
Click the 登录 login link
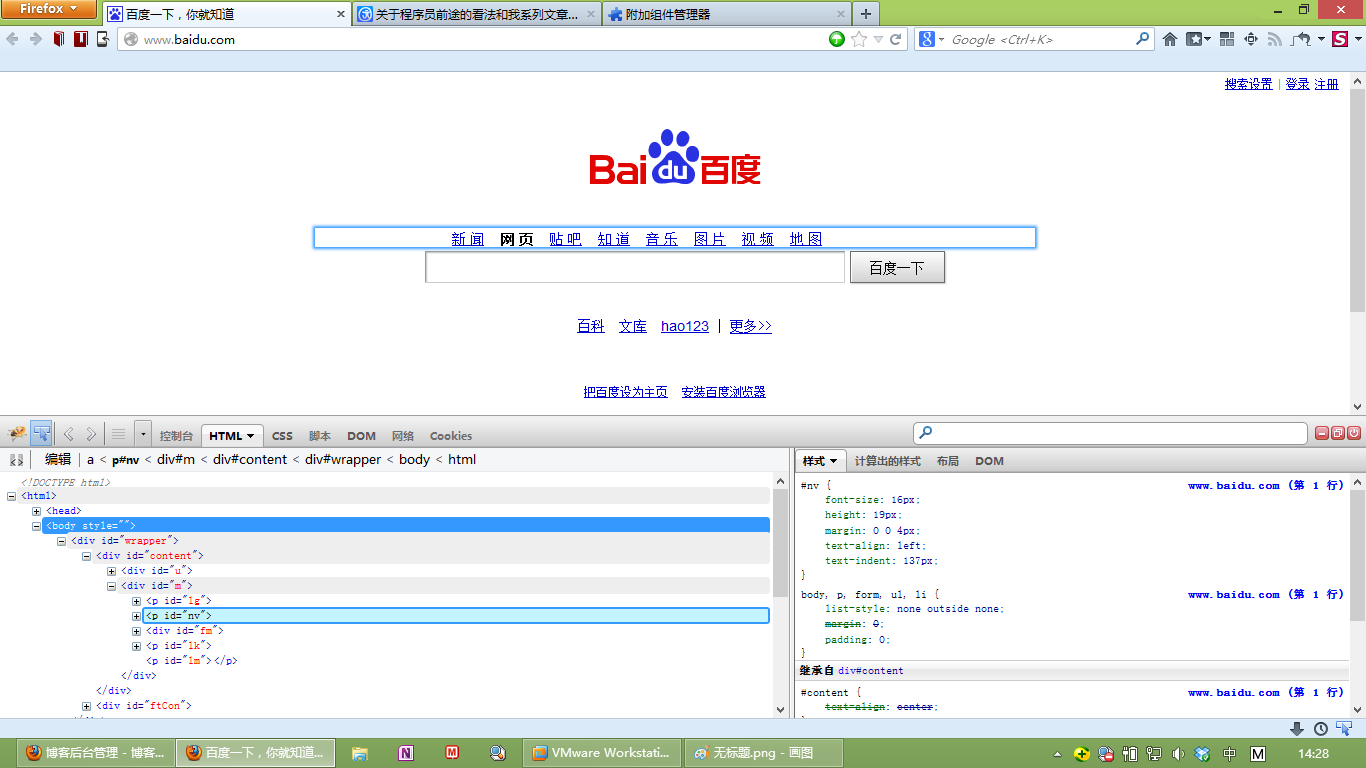pos(1297,84)
